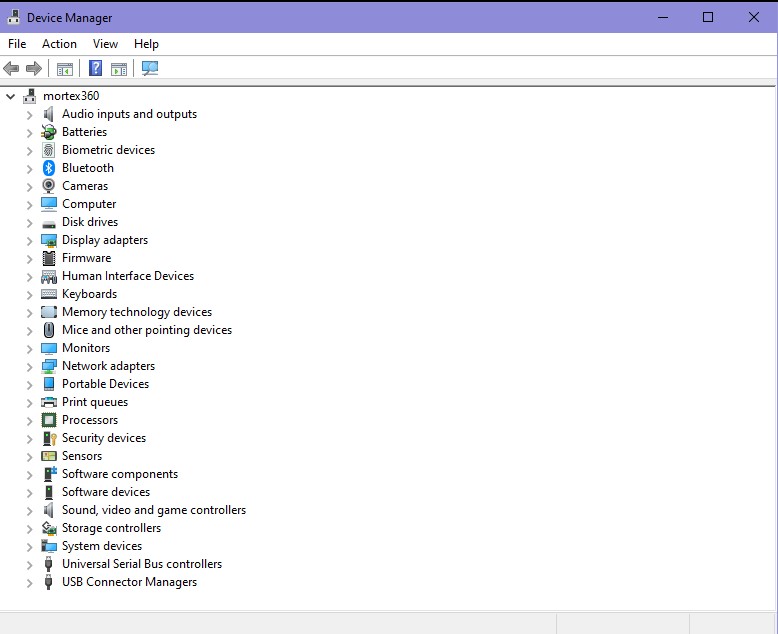Click the Biometric devices fingerprint icon
This screenshot has height=634, width=778.
49,150
